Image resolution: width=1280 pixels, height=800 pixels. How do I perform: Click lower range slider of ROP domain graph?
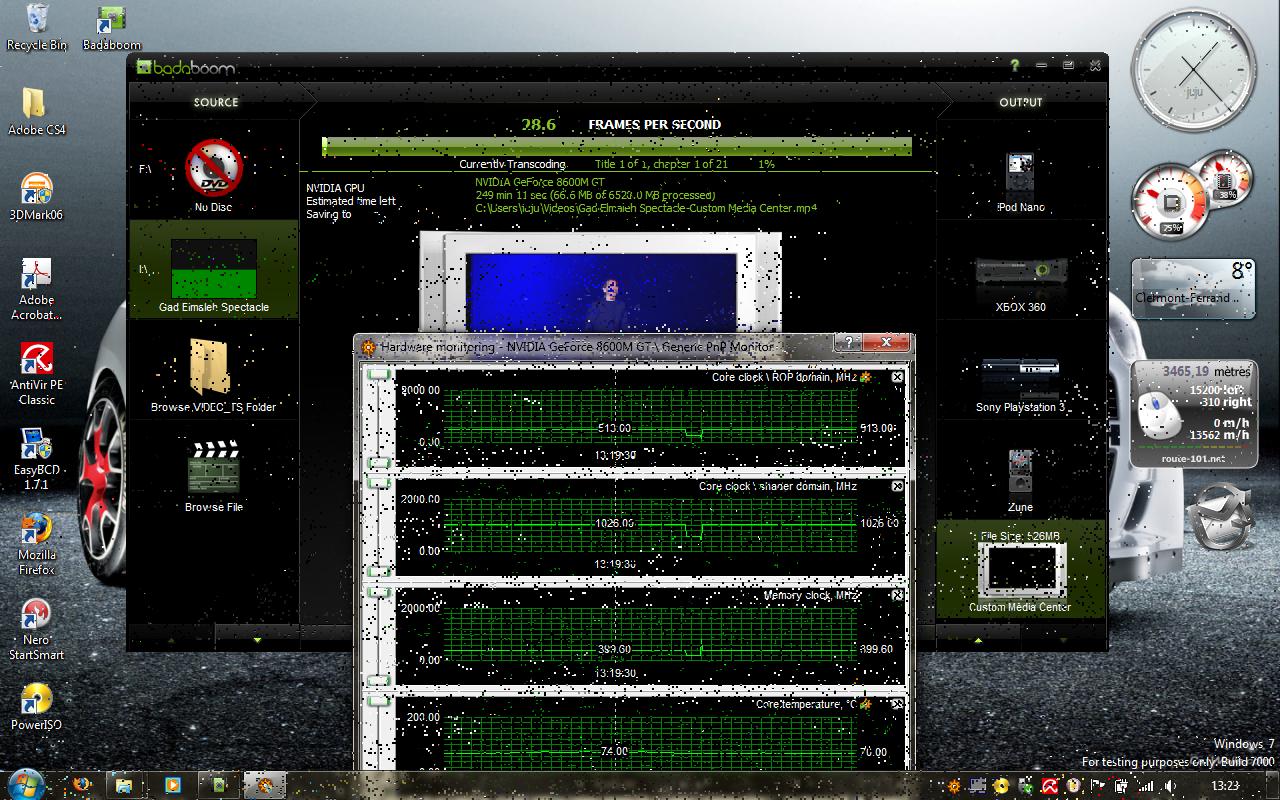pos(379,463)
